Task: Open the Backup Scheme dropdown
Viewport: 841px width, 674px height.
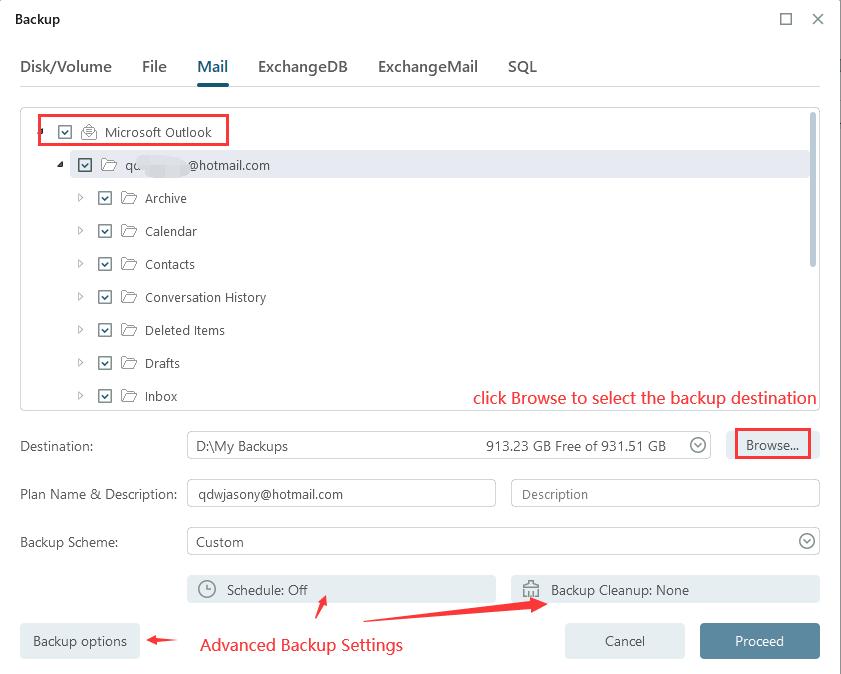Action: [x=806, y=542]
